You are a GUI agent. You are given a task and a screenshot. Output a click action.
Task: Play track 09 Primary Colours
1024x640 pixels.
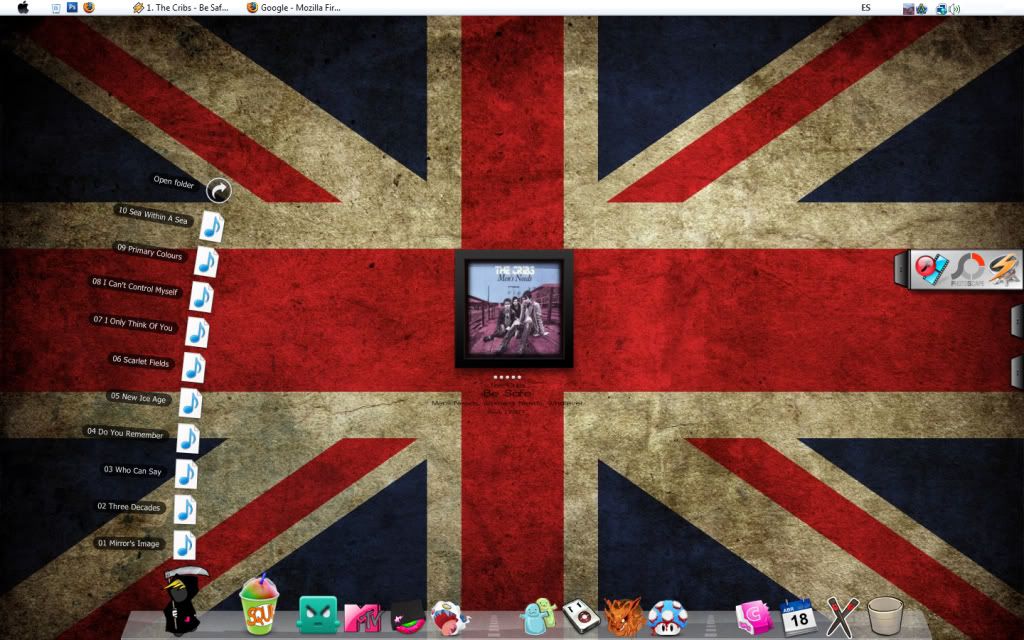click(206, 262)
